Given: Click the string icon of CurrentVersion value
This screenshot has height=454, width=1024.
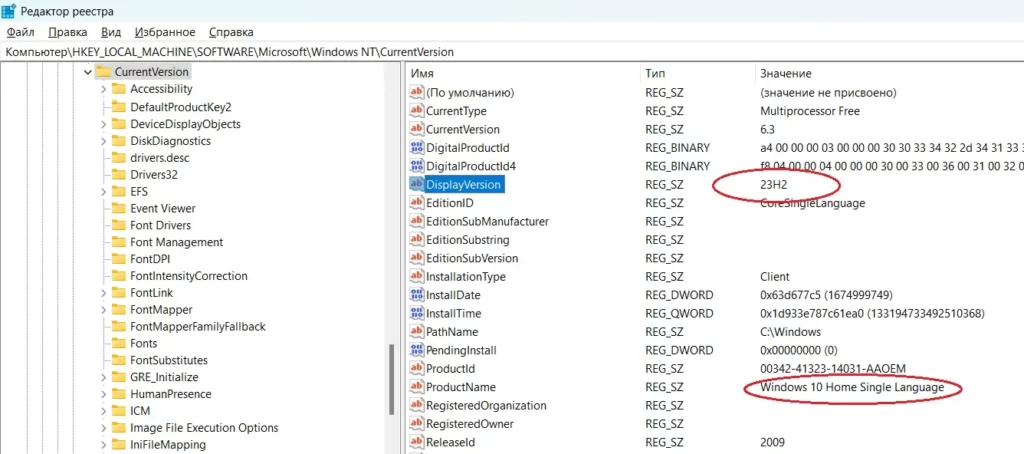Looking at the screenshot, I should click(417, 129).
